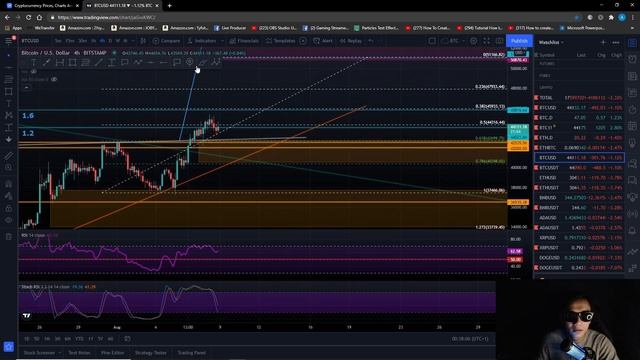
Task: Click go-to-date calendar icon
Action: [x=127, y=339]
